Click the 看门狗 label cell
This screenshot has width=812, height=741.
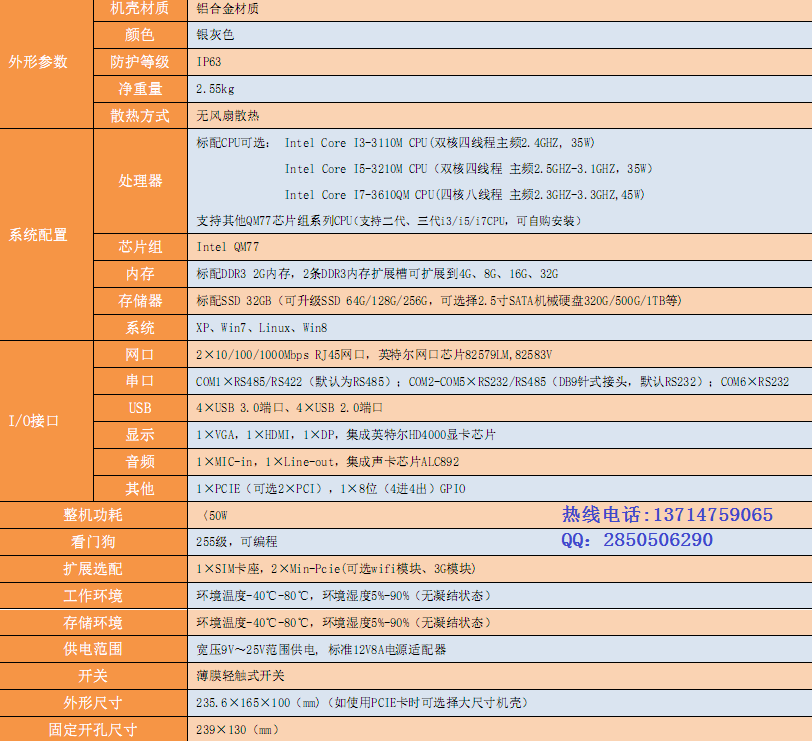click(x=93, y=541)
